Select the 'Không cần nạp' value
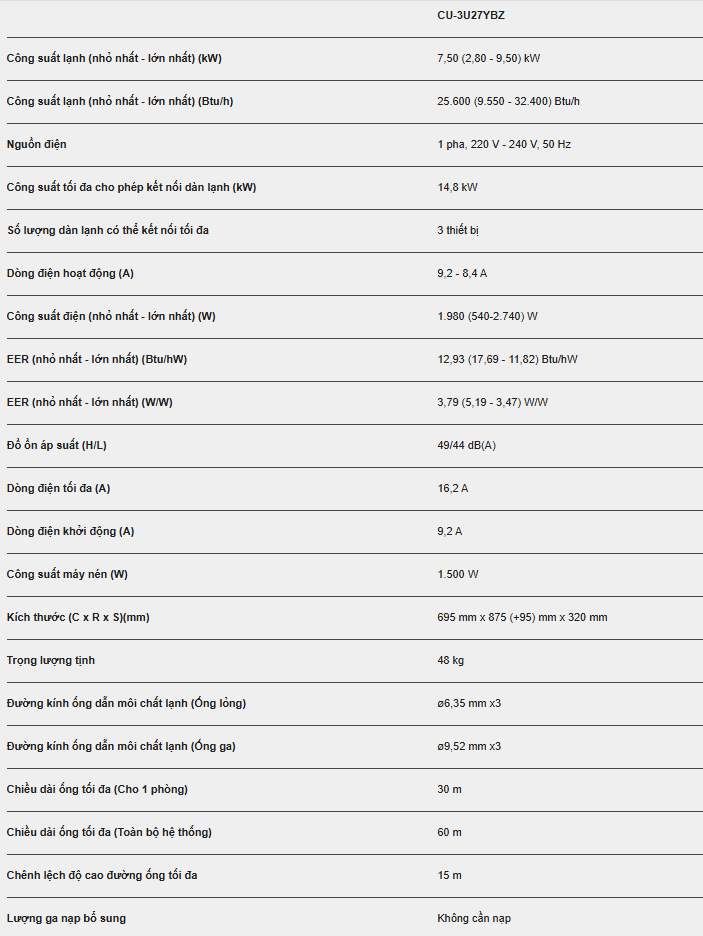This screenshot has height=936, width=703. (474, 918)
